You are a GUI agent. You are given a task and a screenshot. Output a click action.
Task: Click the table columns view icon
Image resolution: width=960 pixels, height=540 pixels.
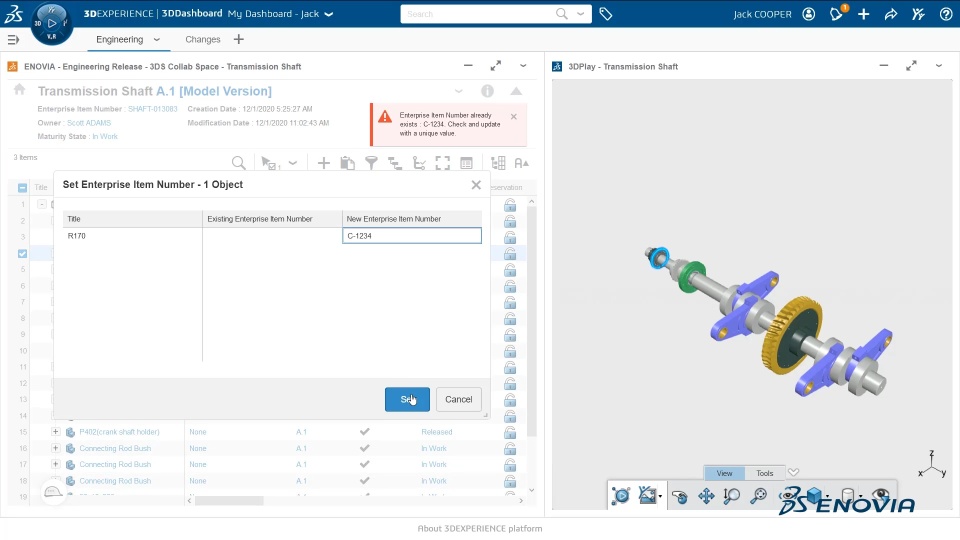click(x=467, y=163)
